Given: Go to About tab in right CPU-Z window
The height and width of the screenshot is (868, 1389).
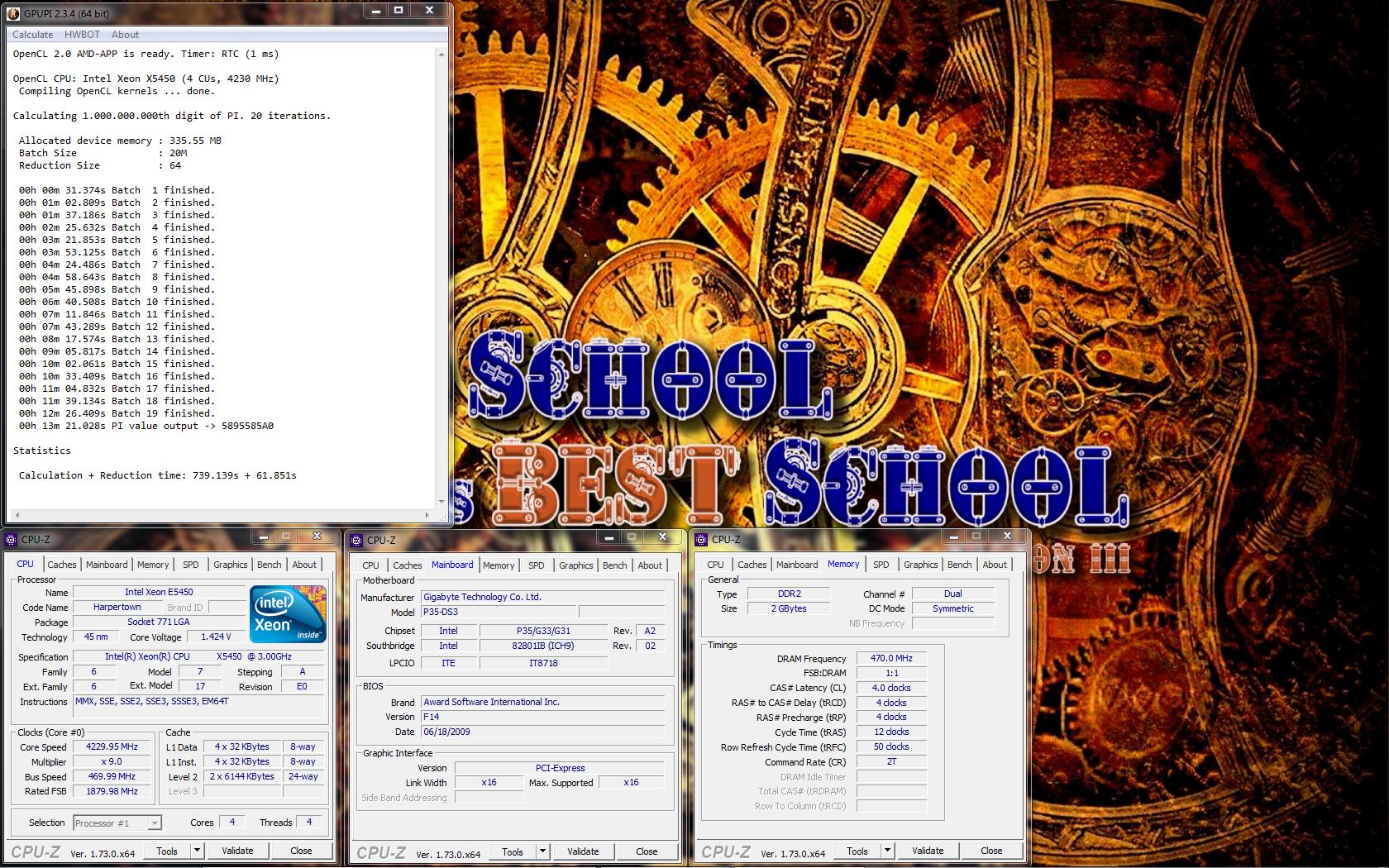Looking at the screenshot, I should (995, 565).
